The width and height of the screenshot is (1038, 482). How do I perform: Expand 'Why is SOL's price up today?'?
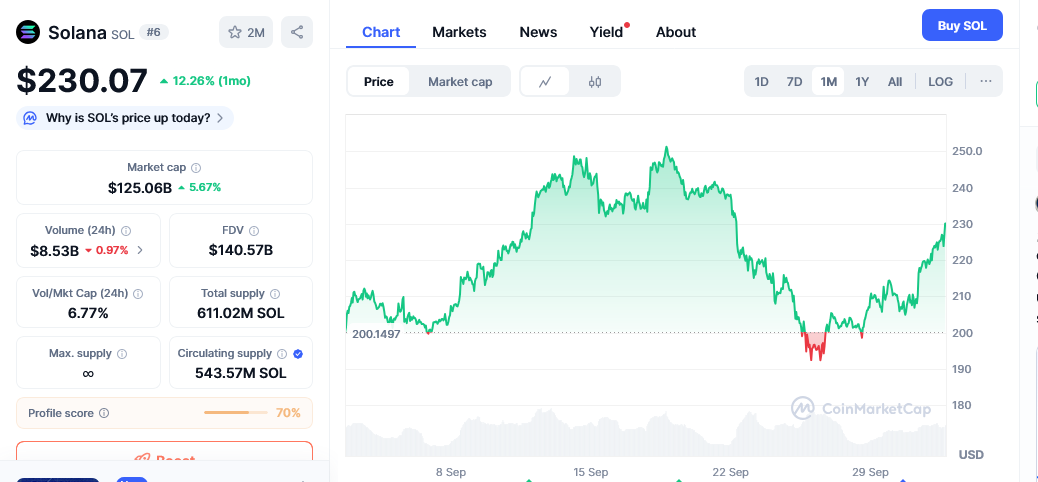125,118
